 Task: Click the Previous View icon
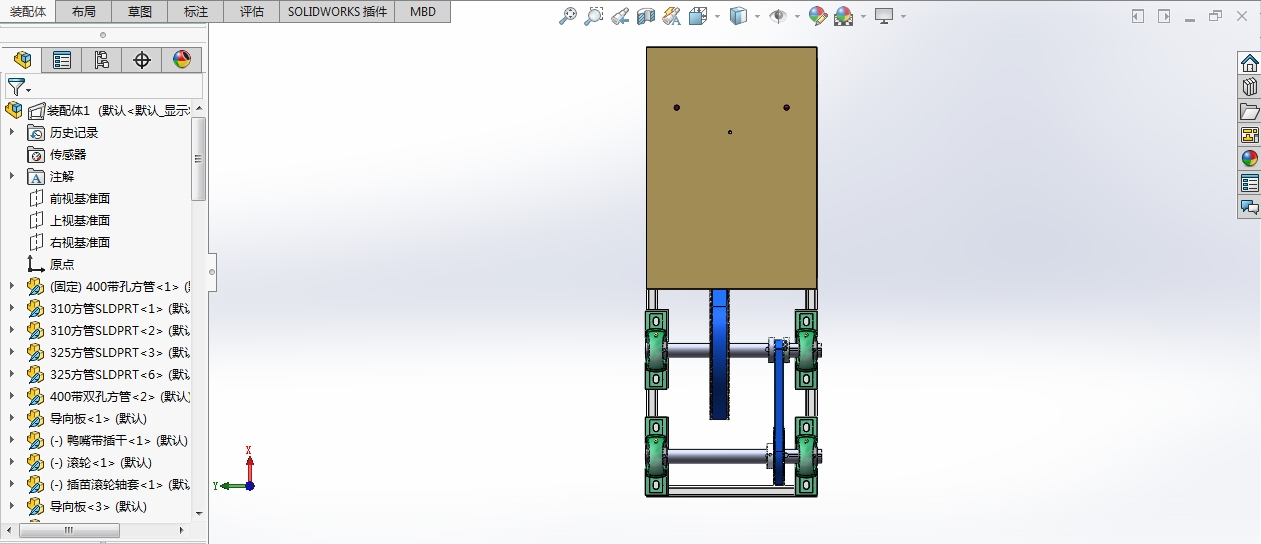(620, 16)
